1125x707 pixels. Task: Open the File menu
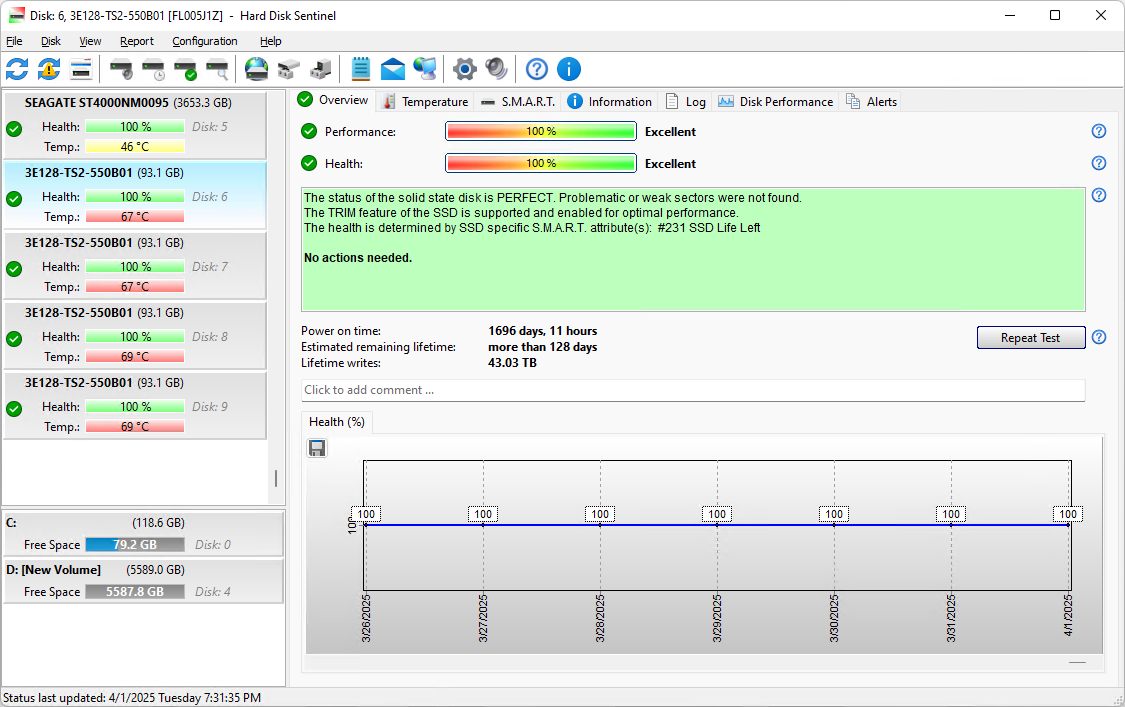[14, 42]
